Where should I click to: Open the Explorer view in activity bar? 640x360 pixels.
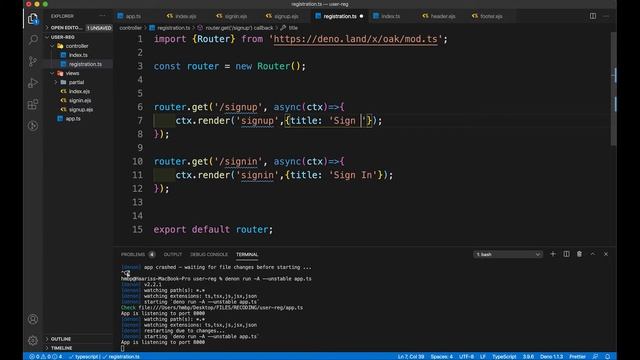(x=33, y=19)
